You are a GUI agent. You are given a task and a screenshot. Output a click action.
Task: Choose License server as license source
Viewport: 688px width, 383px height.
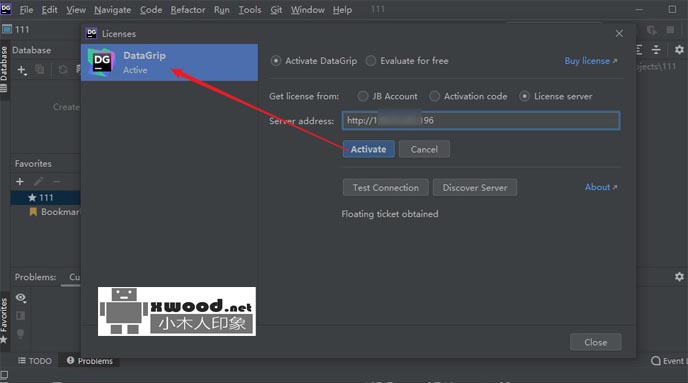(x=524, y=96)
